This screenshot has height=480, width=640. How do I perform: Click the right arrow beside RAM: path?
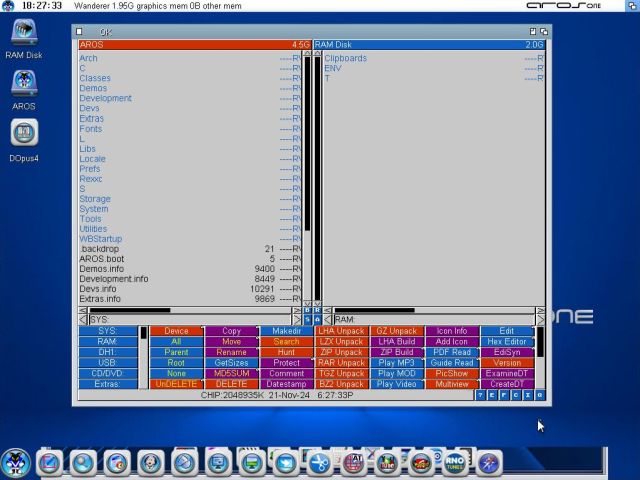click(x=541, y=320)
